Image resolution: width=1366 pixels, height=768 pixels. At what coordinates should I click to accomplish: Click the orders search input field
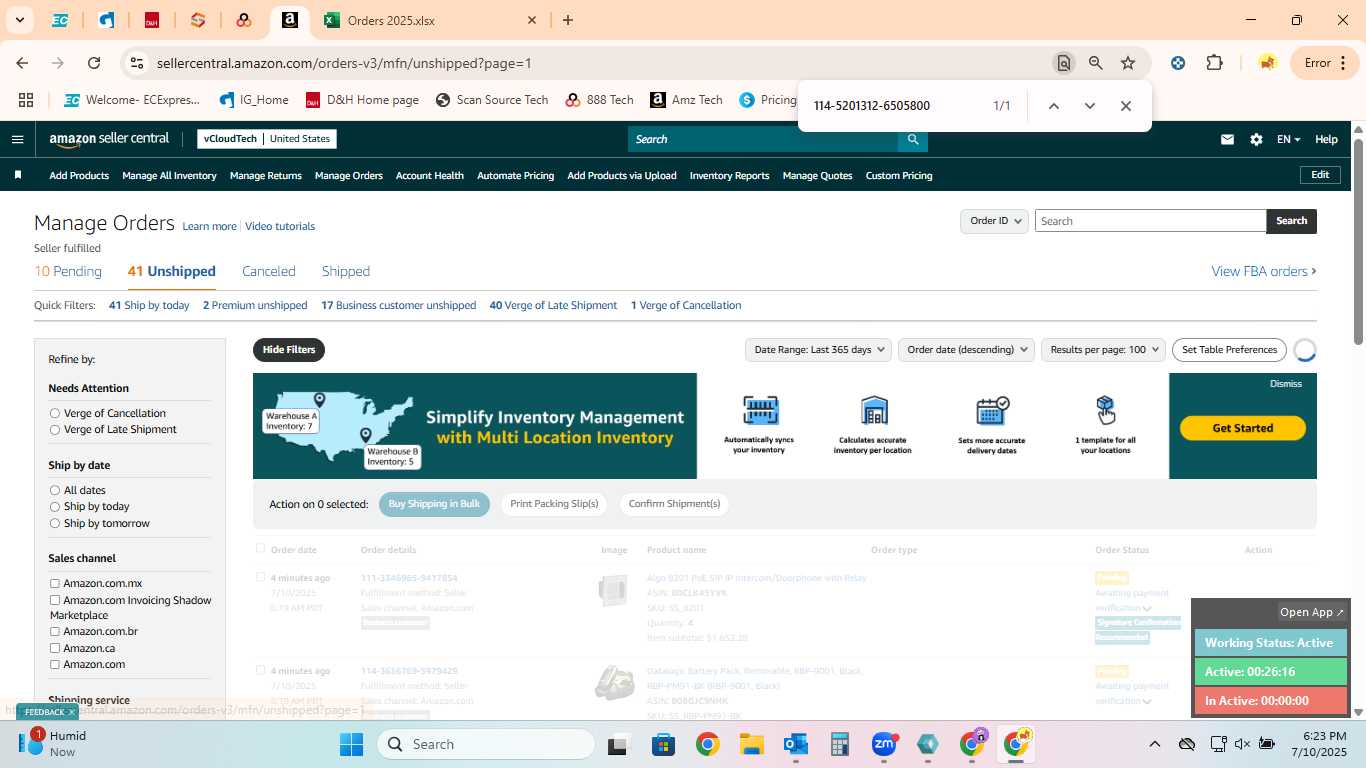pyautogui.click(x=1150, y=221)
